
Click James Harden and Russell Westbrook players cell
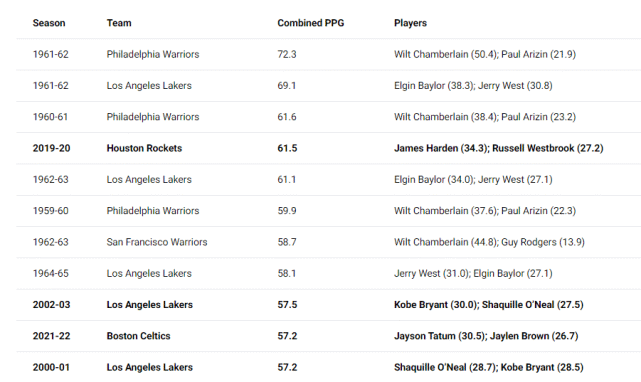tap(498, 148)
